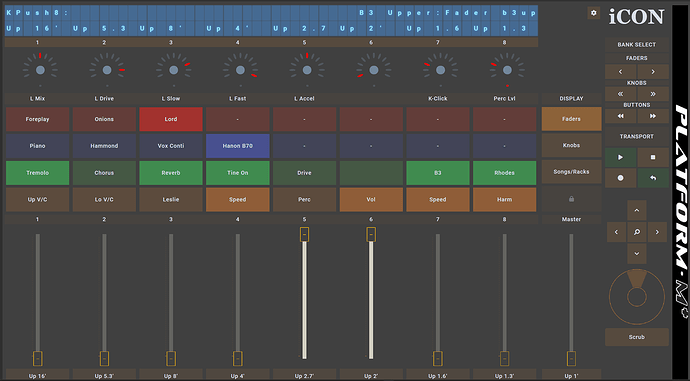Toggle the Tine On button
690x381 pixels.
[238, 173]
